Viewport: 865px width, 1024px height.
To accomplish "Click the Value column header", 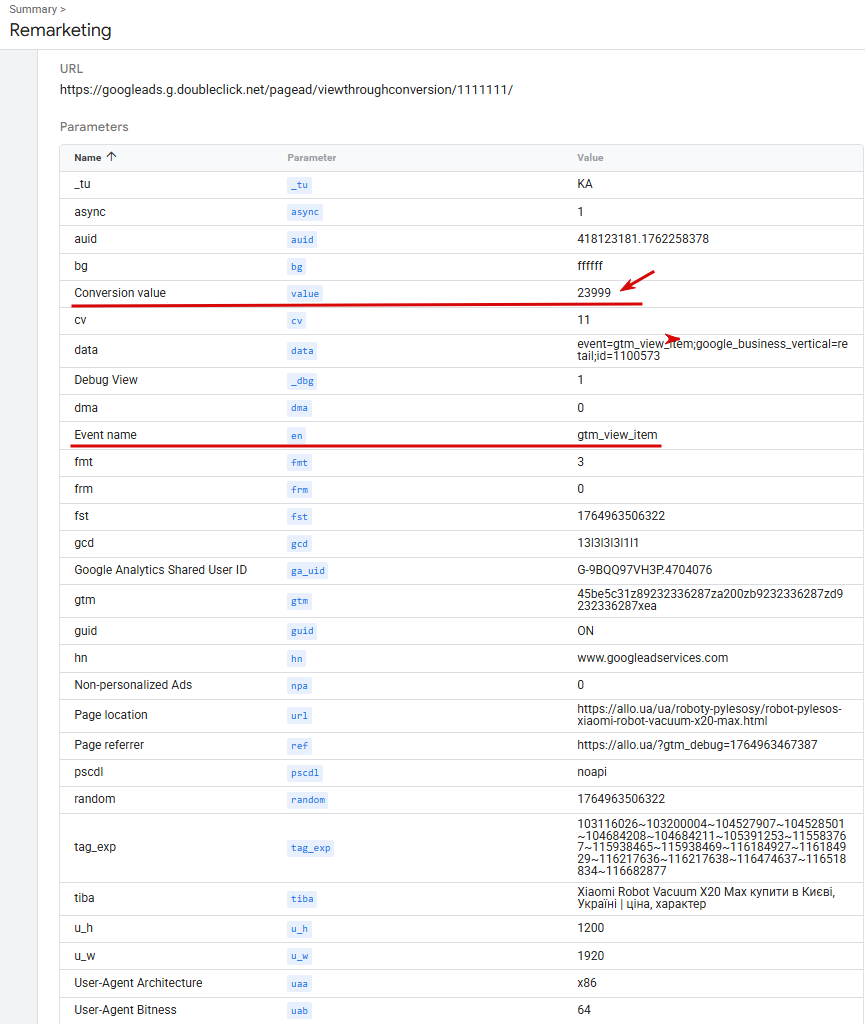I will click(x=590, y=158).
